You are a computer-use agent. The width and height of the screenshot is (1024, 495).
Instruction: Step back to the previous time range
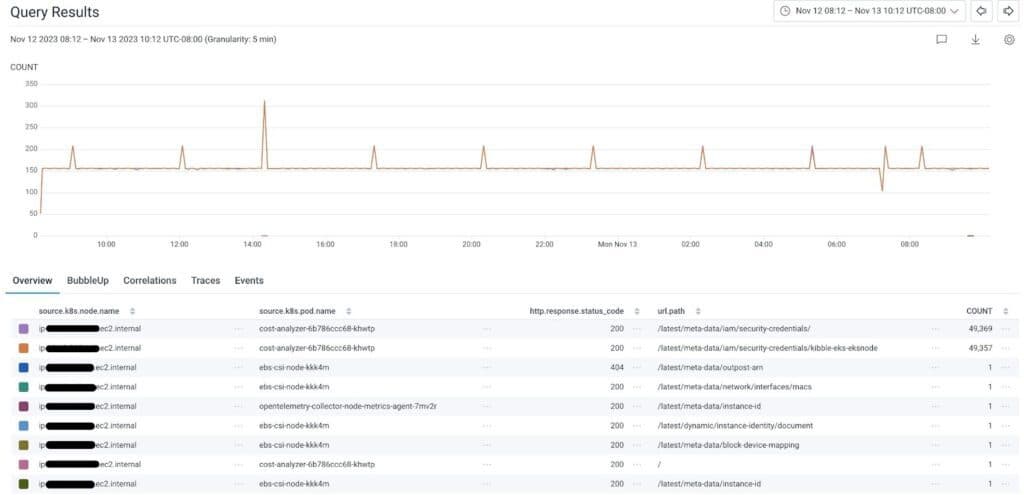[x=981, y=11]
